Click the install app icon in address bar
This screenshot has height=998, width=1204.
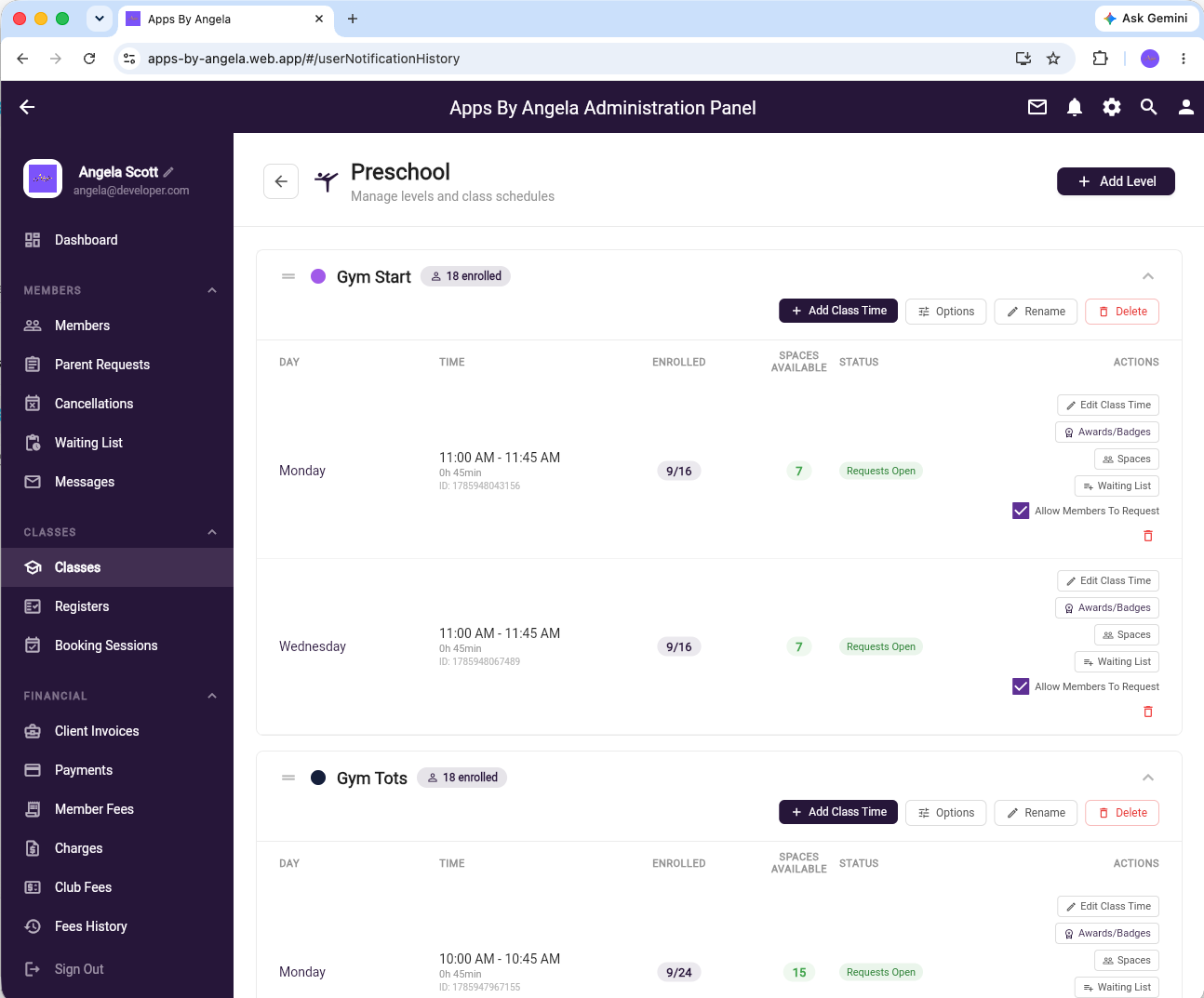pos(1023,59)
